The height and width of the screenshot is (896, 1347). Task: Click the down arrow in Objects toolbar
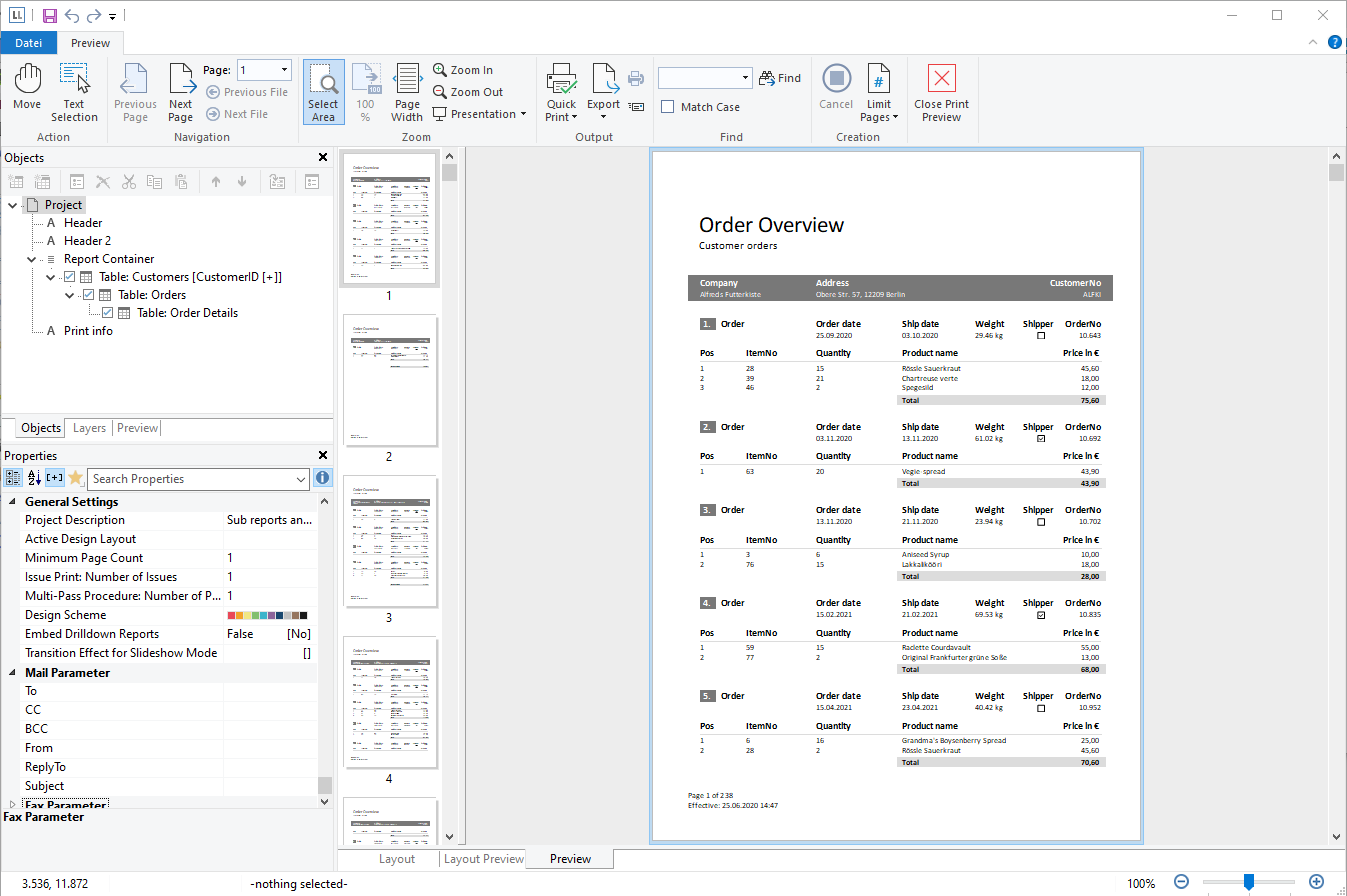241,182
